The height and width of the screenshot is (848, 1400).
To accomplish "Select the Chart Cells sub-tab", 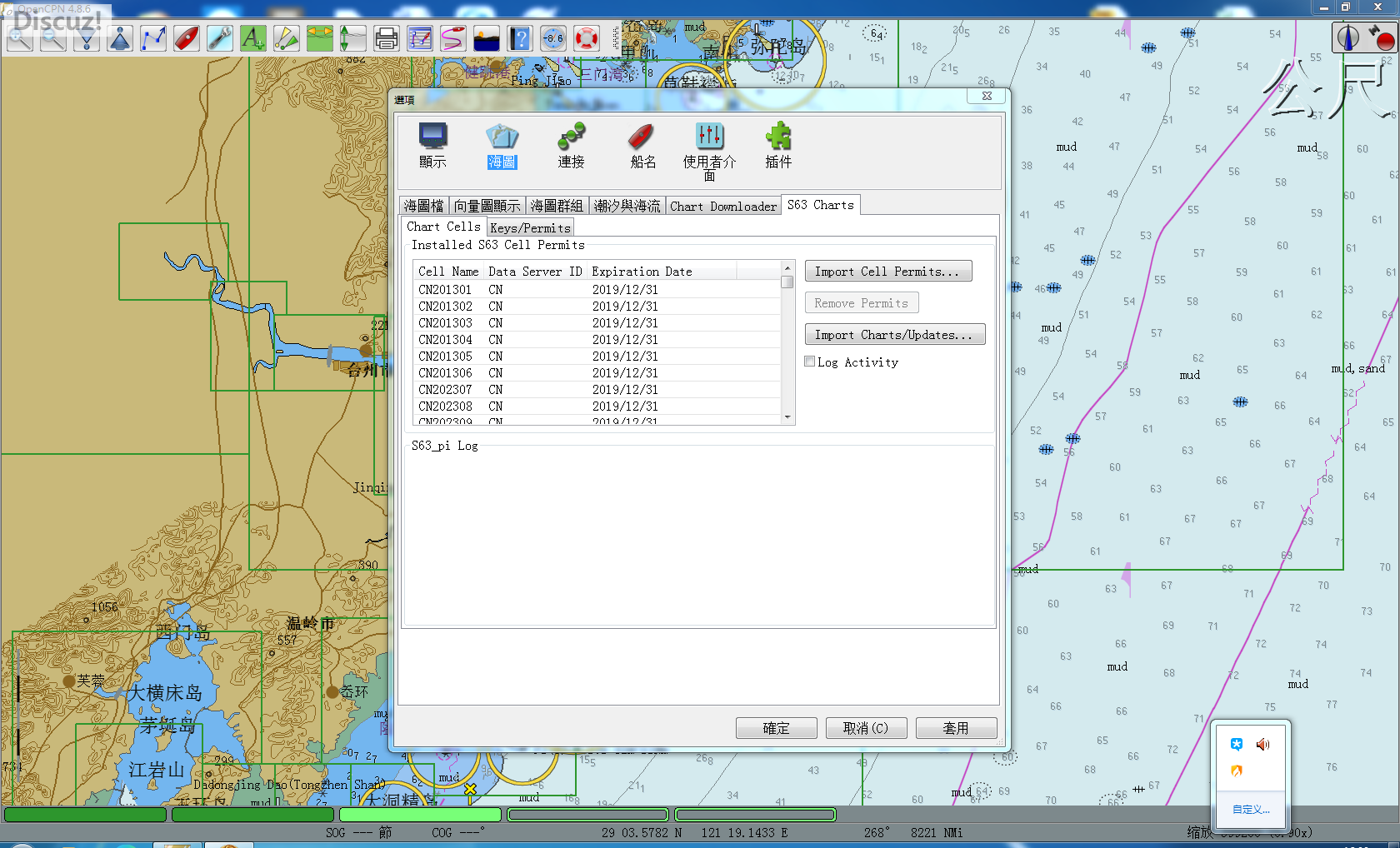I will 443,227.
